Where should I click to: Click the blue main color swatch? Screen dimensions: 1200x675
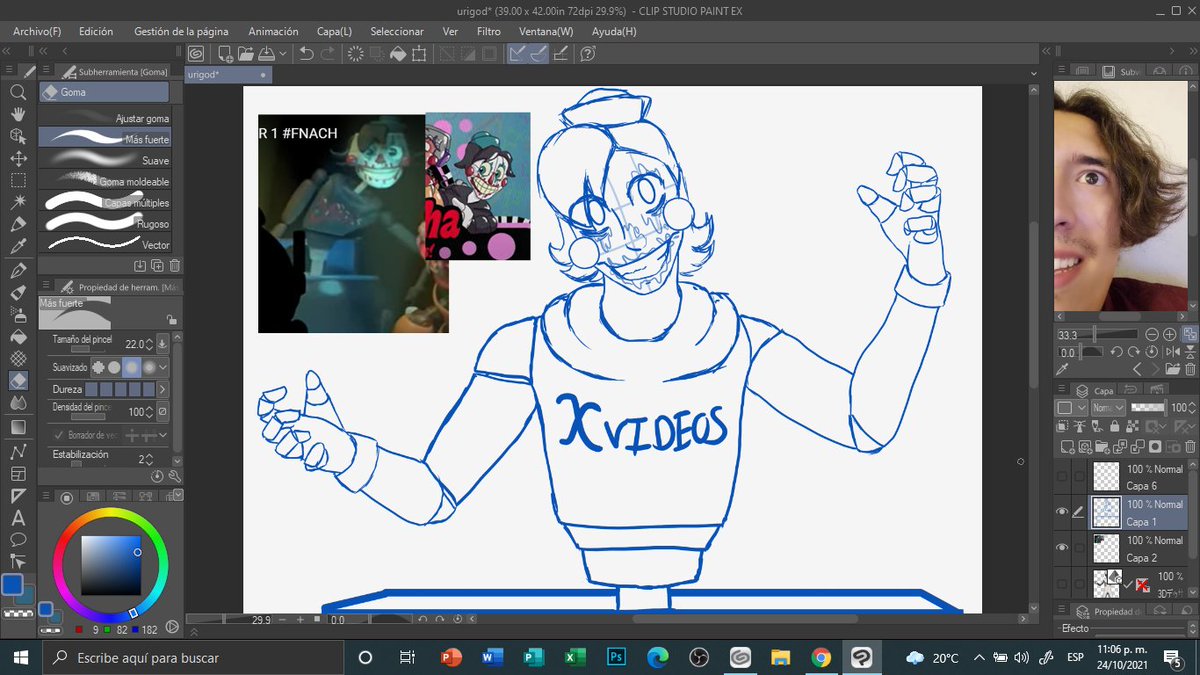tap(13, 585)
